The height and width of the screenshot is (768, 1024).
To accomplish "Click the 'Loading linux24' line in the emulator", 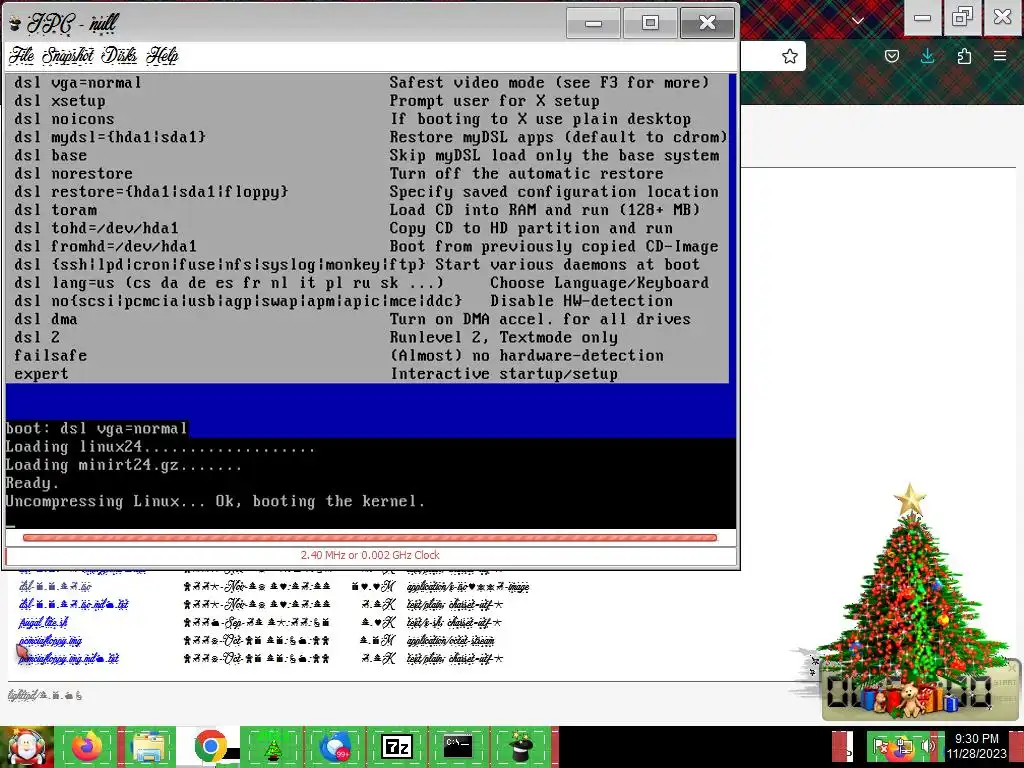I will coord(160,447).
